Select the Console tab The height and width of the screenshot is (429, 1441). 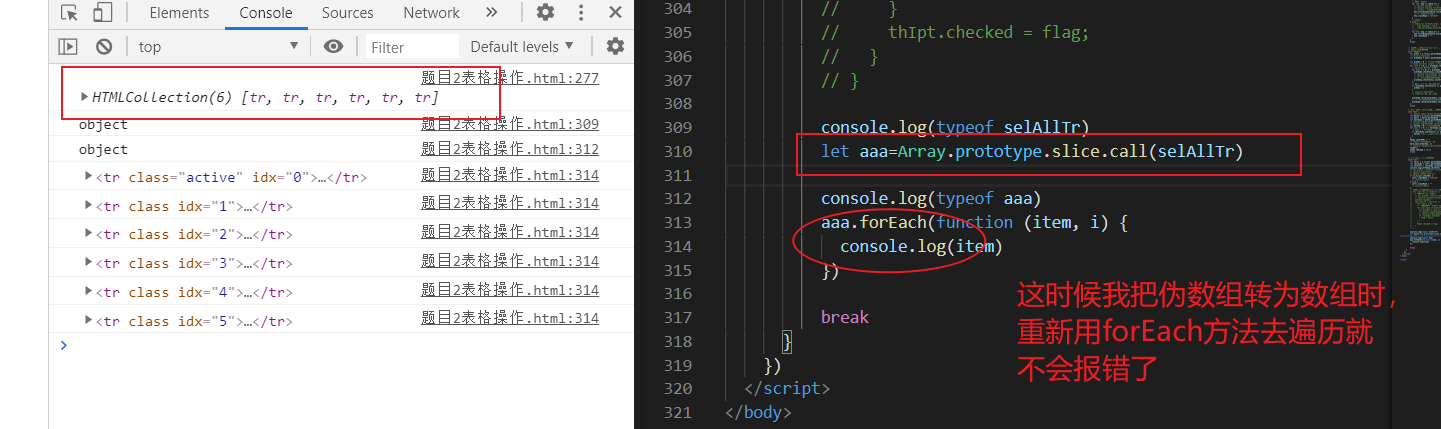[x=266, y=13]
